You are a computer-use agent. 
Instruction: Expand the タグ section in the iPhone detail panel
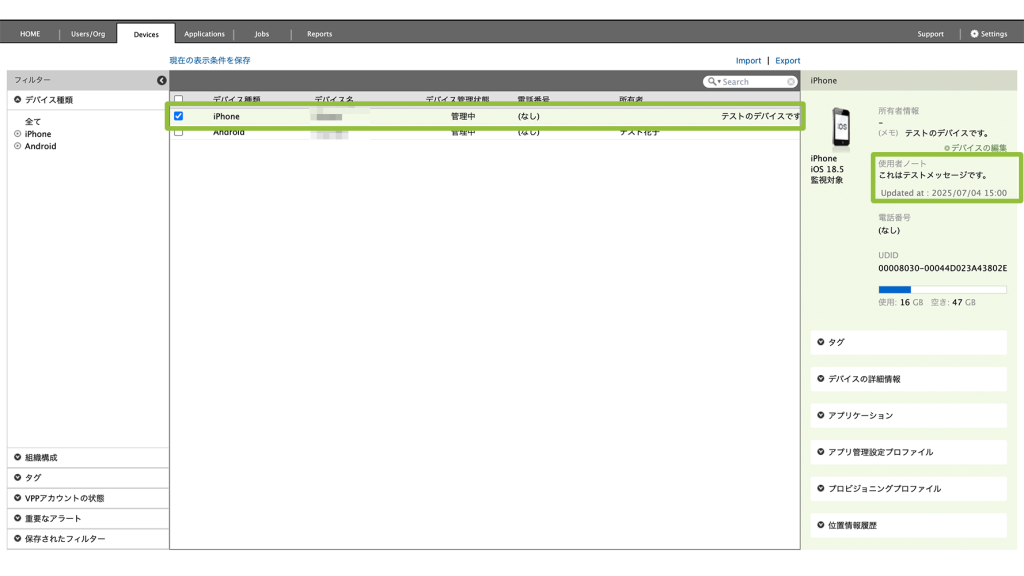tap(908, 342)
